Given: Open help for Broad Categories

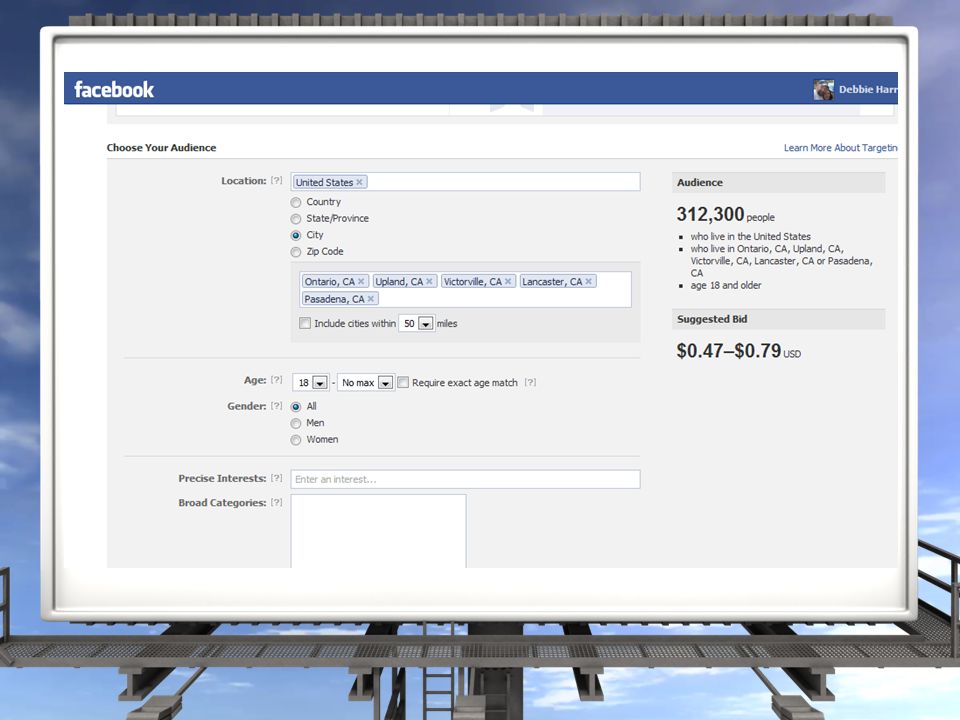Looking at the screenshot, I should click(x=277, y=502).
